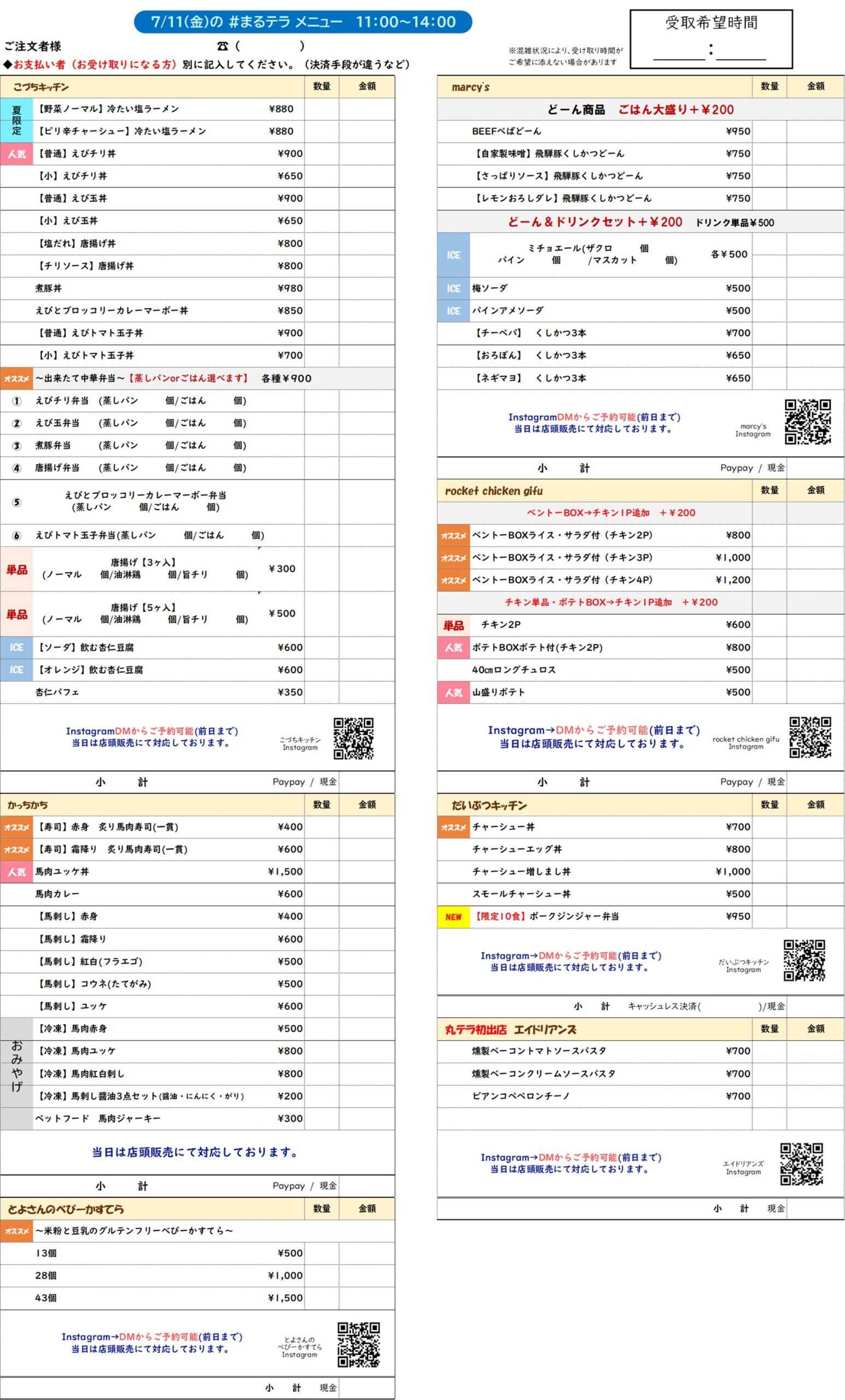Click the どーん&ドリンクセット+¥200 heading
The height and width of the screenshot is (1400, 845).
pos(595,222)
